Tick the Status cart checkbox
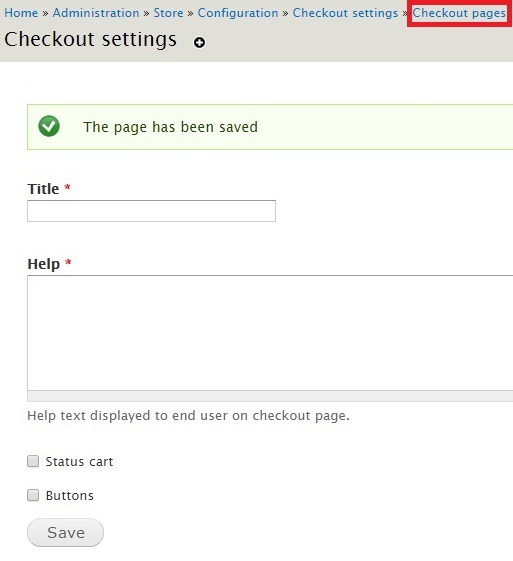 [x=33, y=461]
